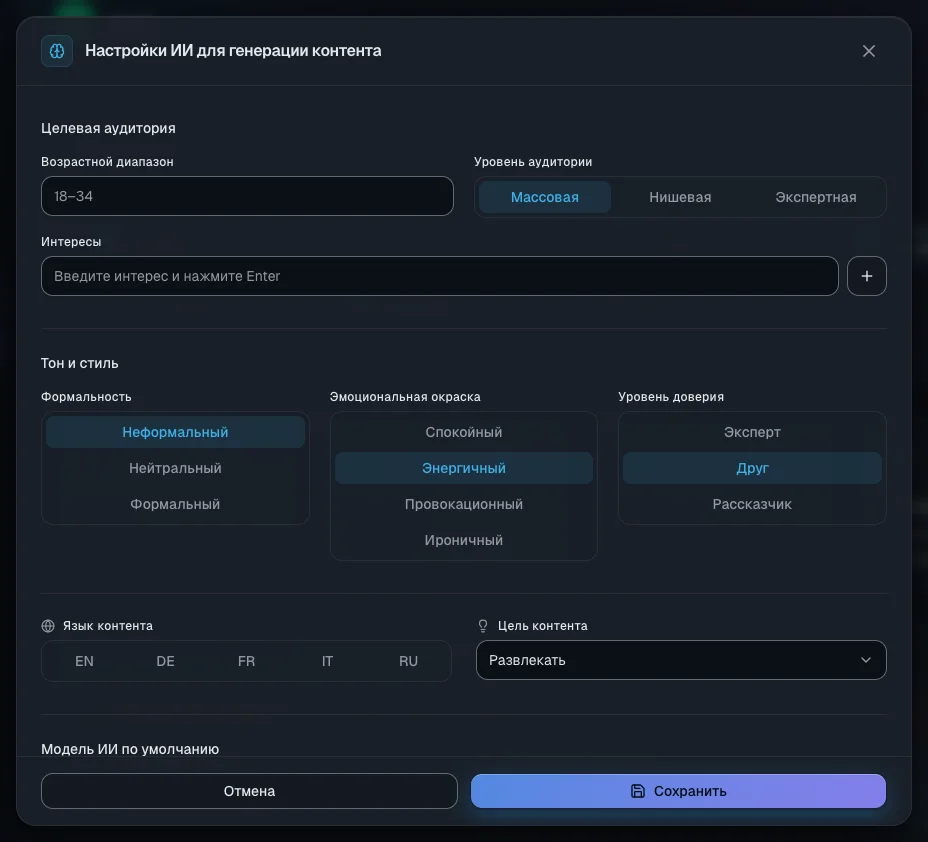Switch content language to IT
This screenshot has height=842, width=928.
pos(327,661)
